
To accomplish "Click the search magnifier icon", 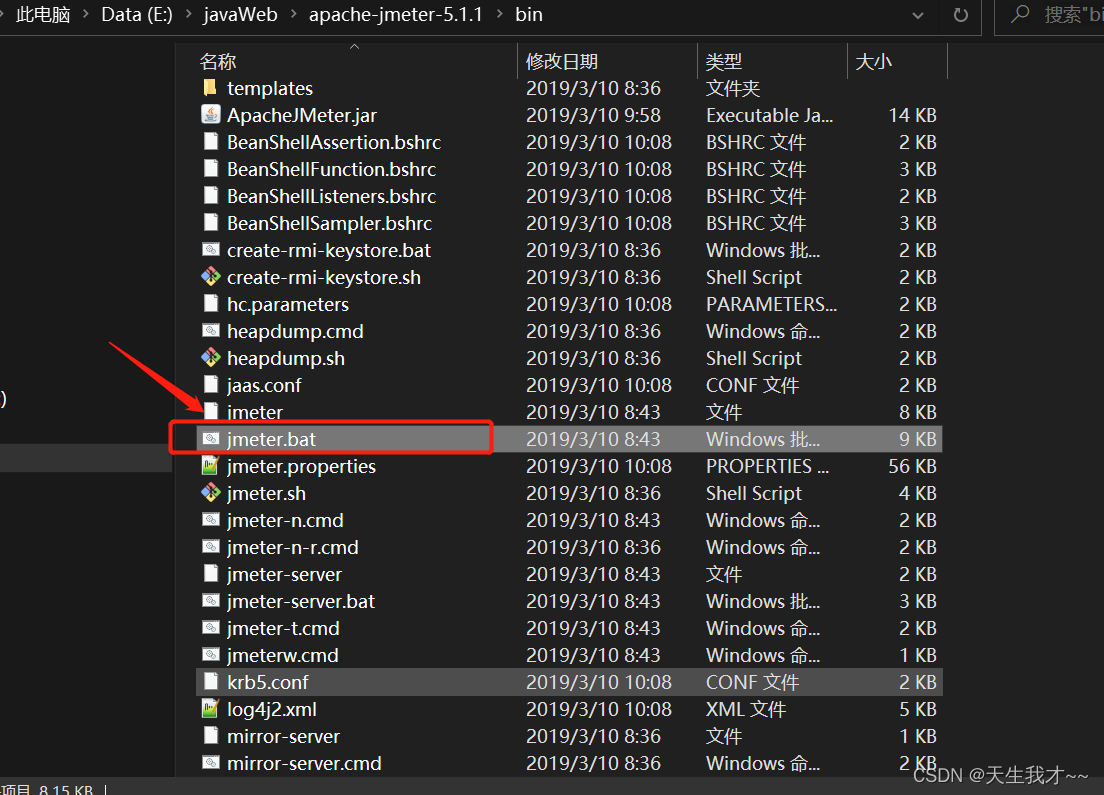I will (1020, 14).
